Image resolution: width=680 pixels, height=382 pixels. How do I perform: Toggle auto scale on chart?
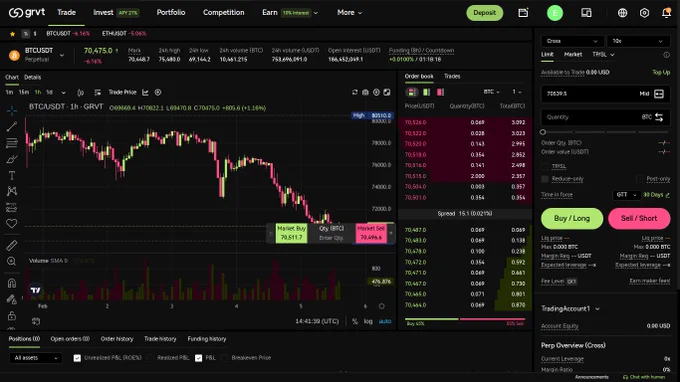(385, 321)
